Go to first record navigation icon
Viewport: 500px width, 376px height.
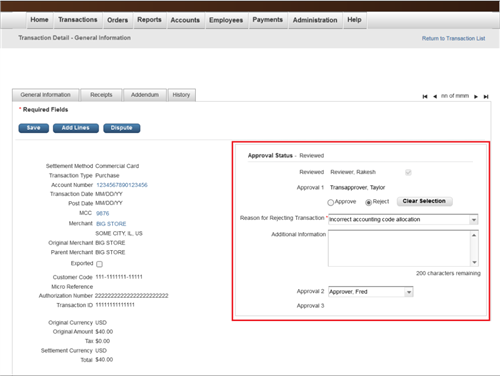point(425,97)
